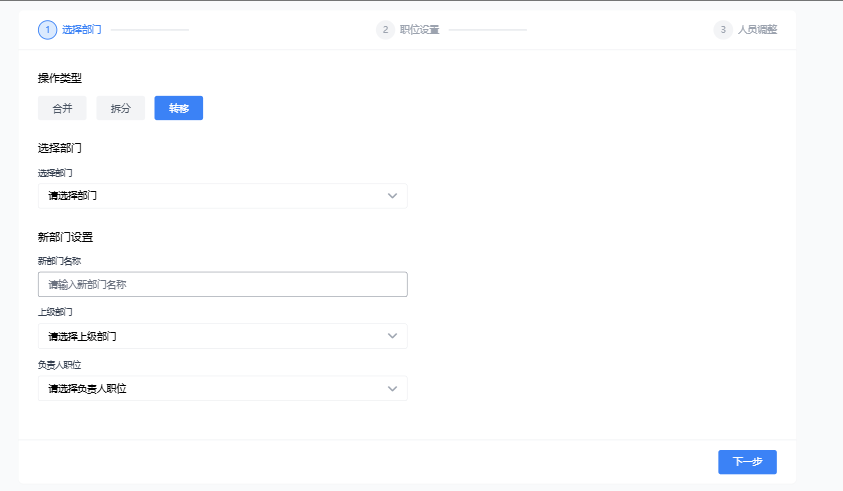
Task: Click the 新部门名称 field label
Action: 59,261
